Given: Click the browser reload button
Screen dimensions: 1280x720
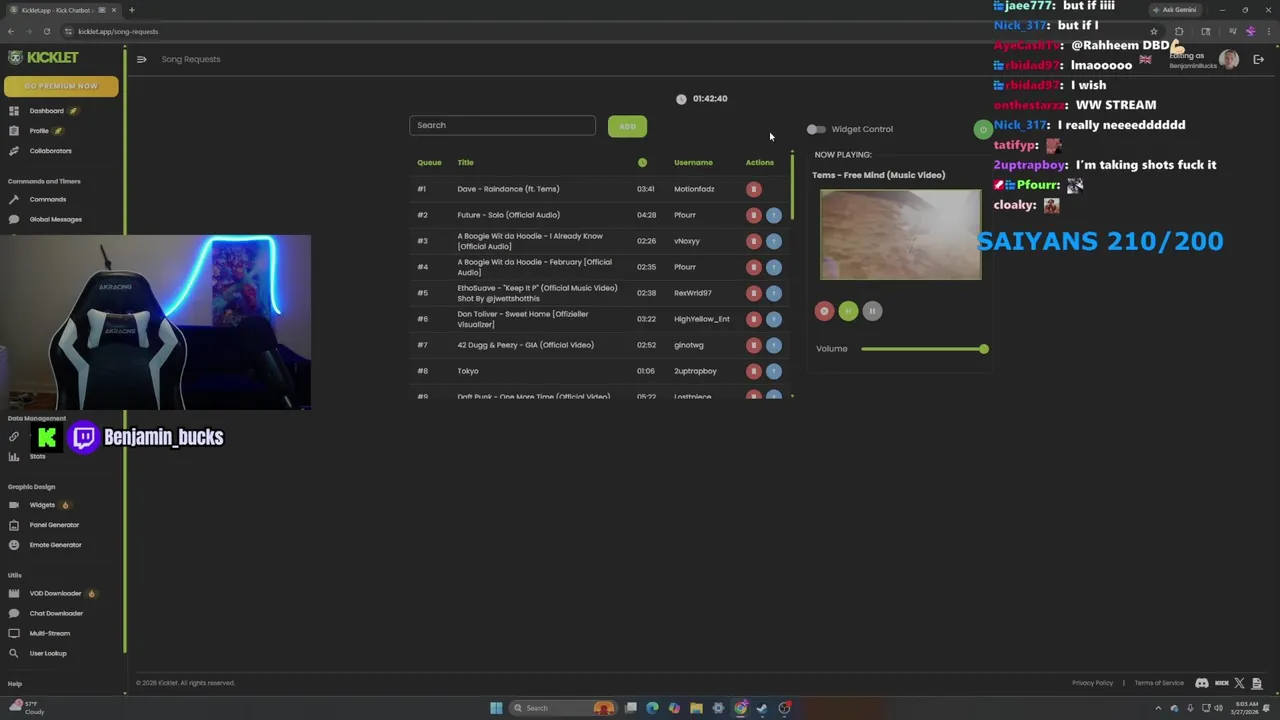Looking at the screenshot, I should [46, 31].
